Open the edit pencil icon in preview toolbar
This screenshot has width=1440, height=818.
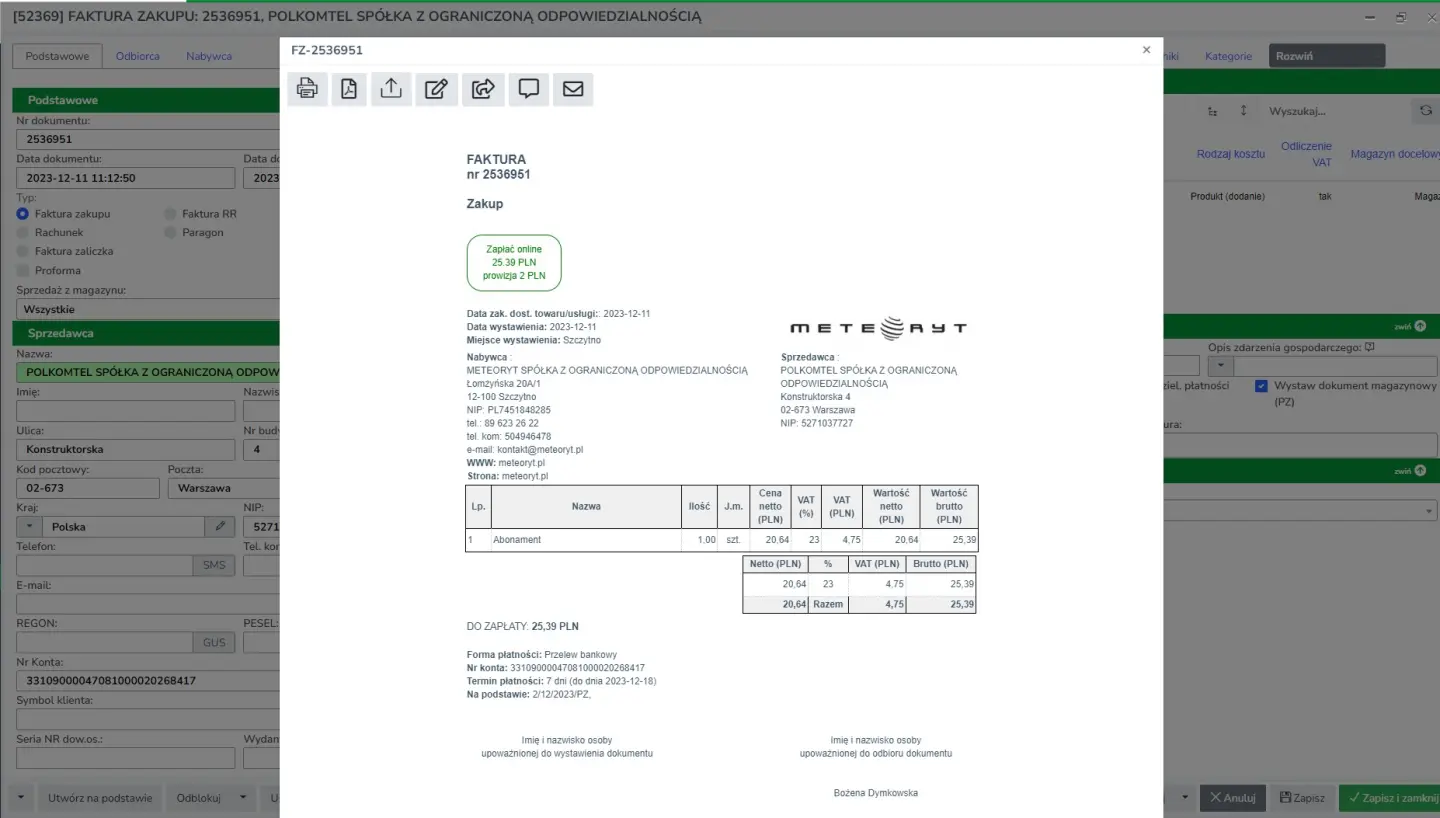[436, 89]
